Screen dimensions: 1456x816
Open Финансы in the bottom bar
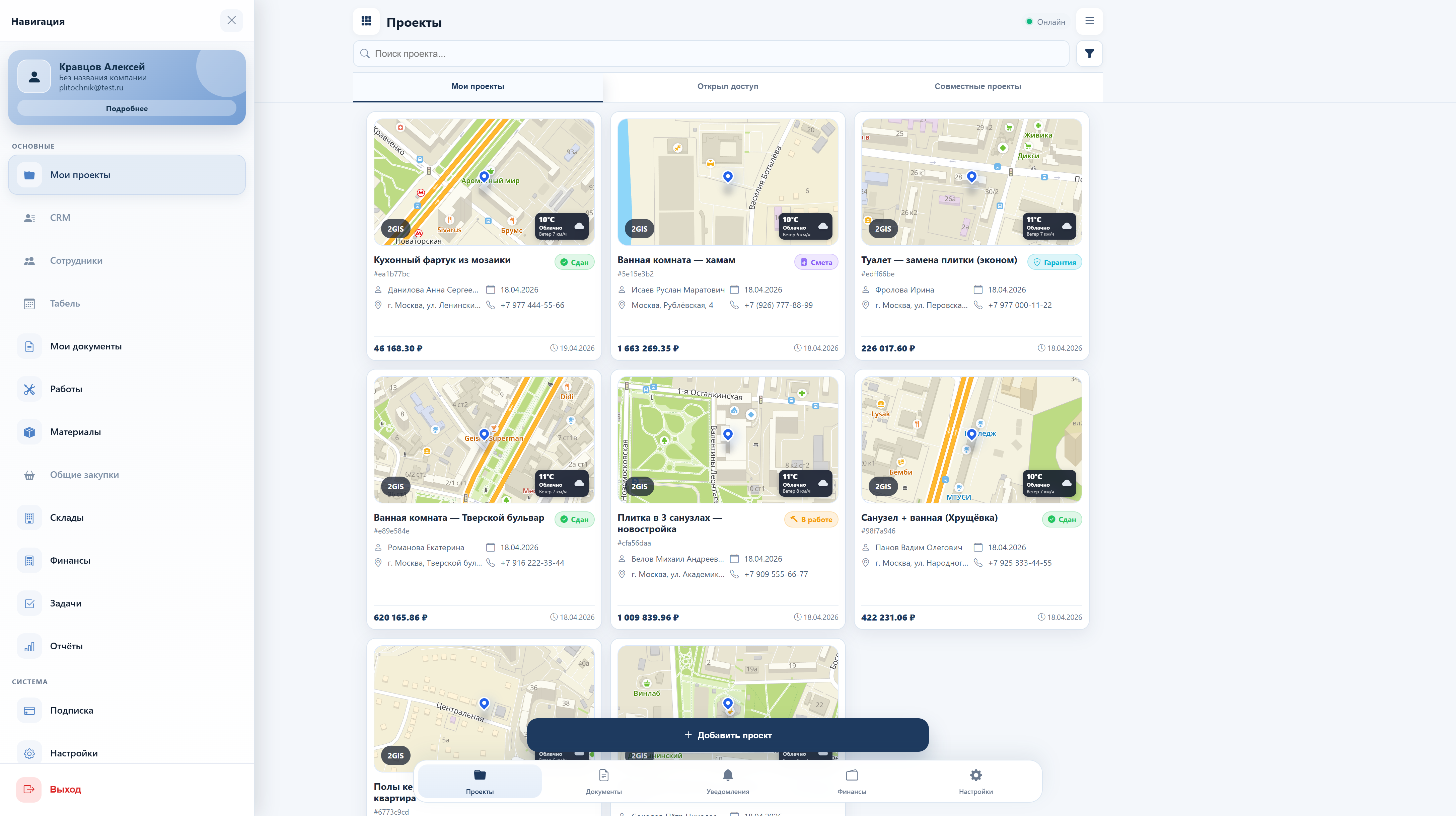click(851, 781)
